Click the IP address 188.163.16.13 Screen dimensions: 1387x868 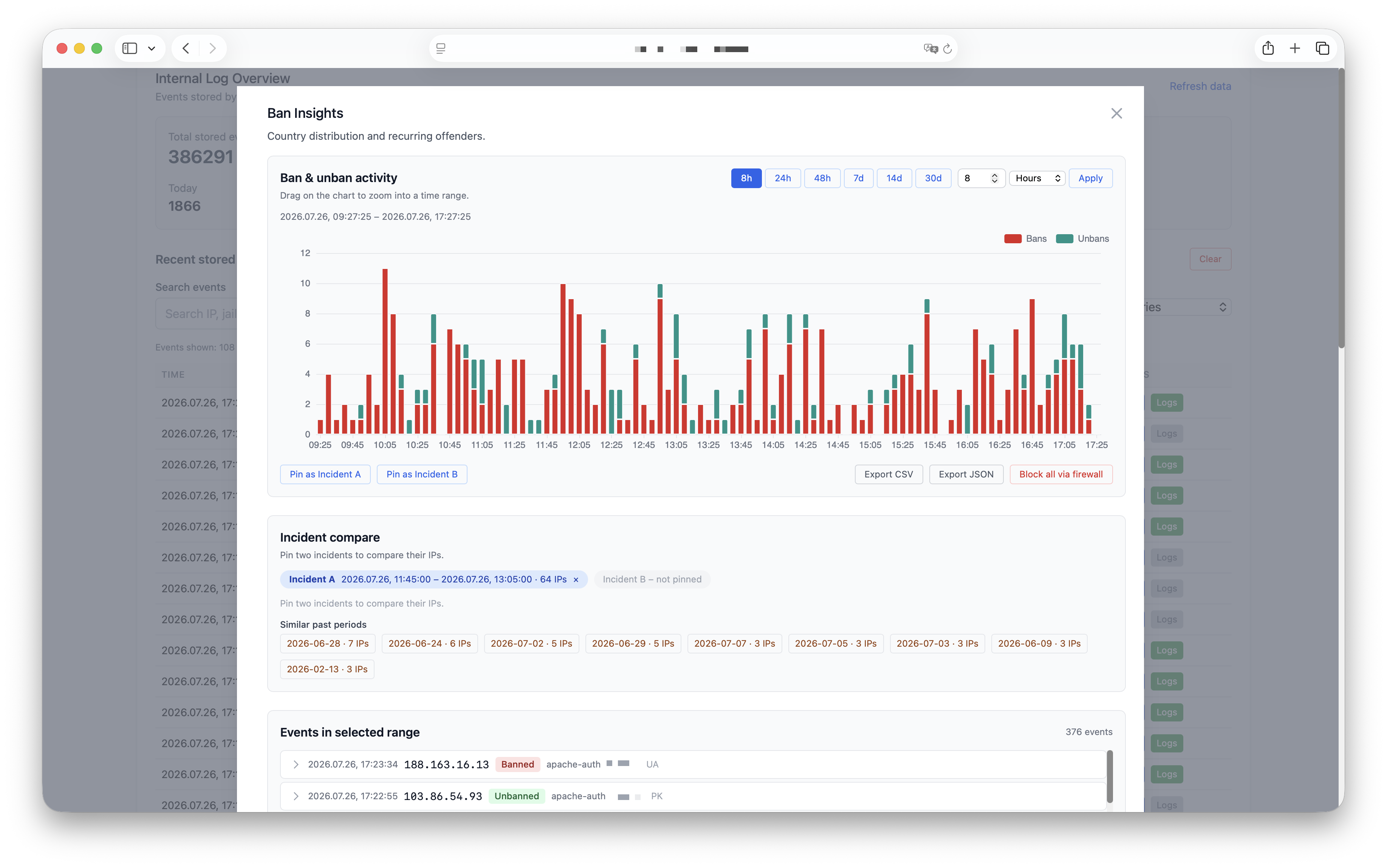click(446, 765)
